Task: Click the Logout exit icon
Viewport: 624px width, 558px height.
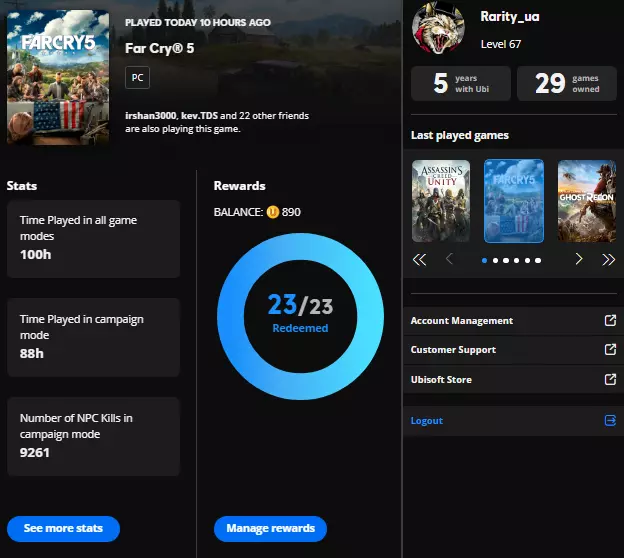Action: pyautogui.click(x=610, y=420)
